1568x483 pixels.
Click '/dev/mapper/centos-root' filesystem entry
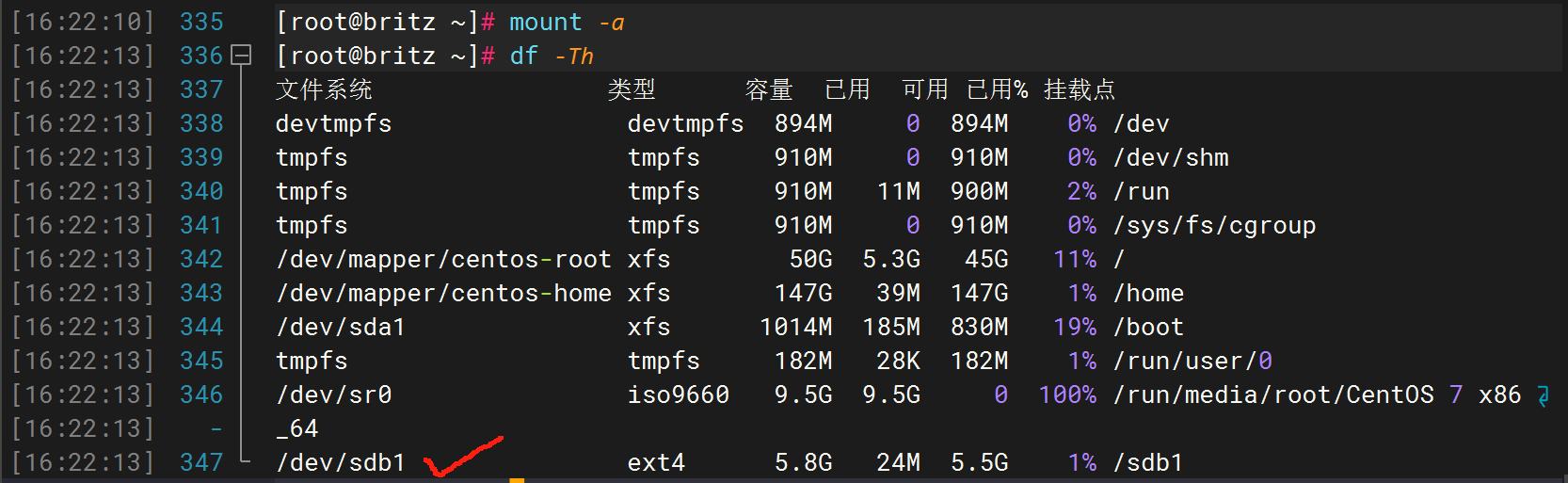(443, 259)
